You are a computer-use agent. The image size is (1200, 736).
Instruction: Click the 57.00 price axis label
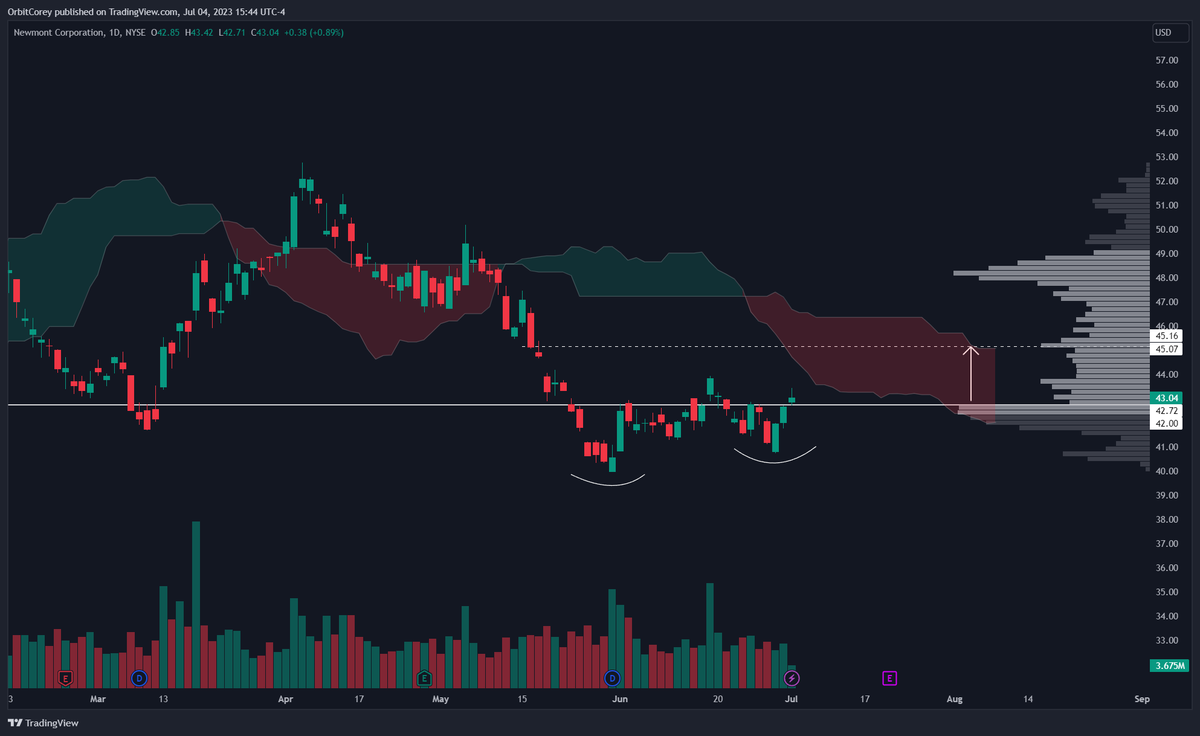tap(1167, 61)
